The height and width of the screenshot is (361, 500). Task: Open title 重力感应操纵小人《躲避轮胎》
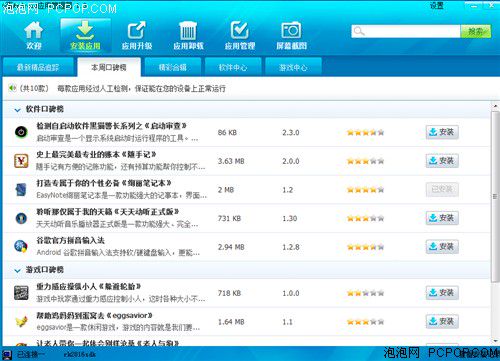89,287
